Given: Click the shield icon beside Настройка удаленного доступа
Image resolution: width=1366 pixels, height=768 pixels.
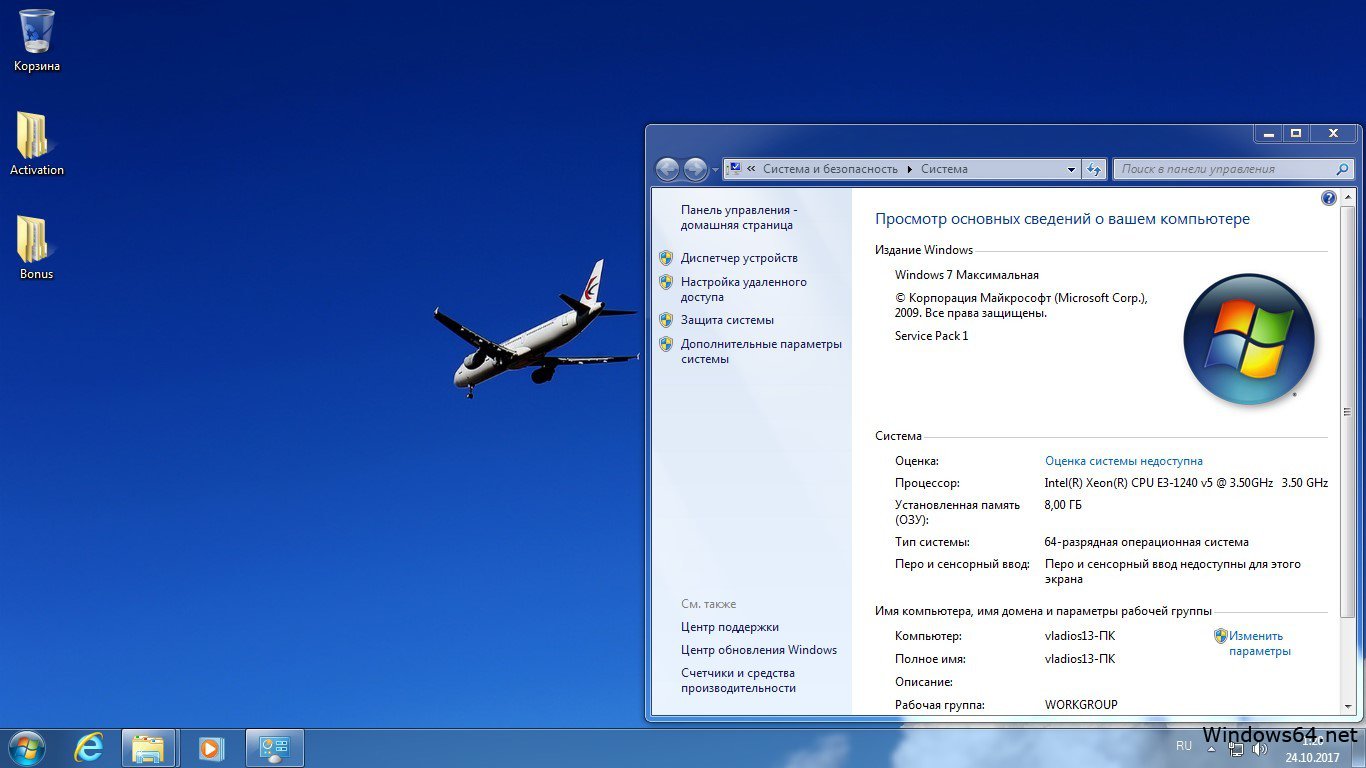Looking at the screenshot, I should point(666,282).
